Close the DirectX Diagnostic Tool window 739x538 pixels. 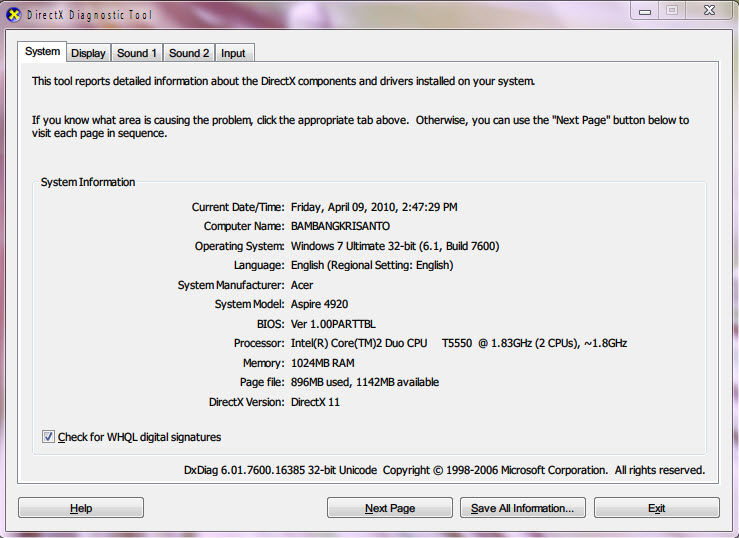tap(709, 10)
